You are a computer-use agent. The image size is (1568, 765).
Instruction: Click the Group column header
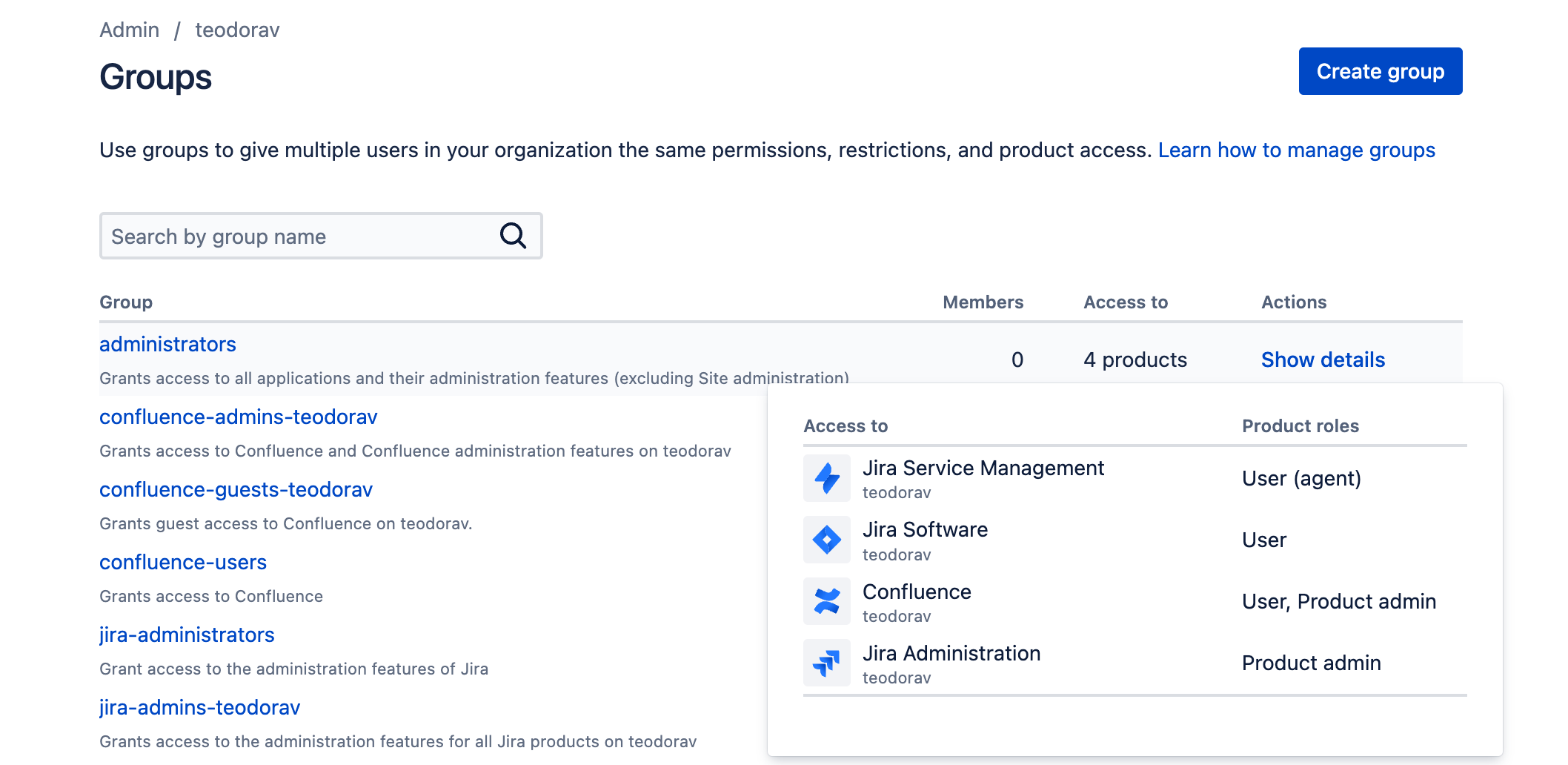[126, 302]
